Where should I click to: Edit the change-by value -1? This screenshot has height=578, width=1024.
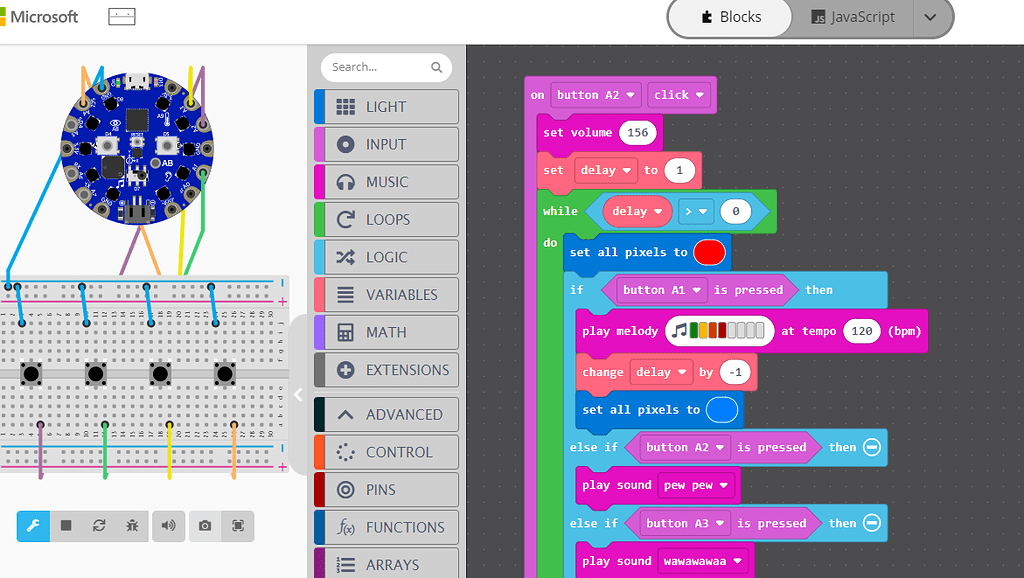coord(735,372)
